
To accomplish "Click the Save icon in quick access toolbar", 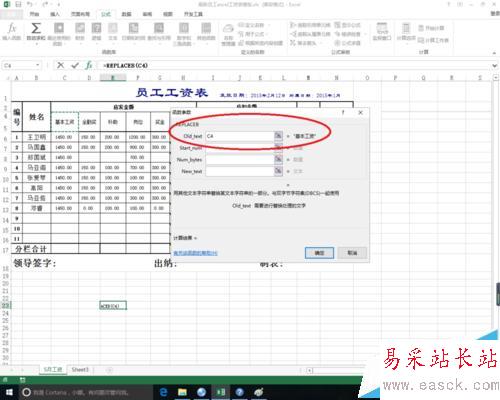I will click(18, 4).
